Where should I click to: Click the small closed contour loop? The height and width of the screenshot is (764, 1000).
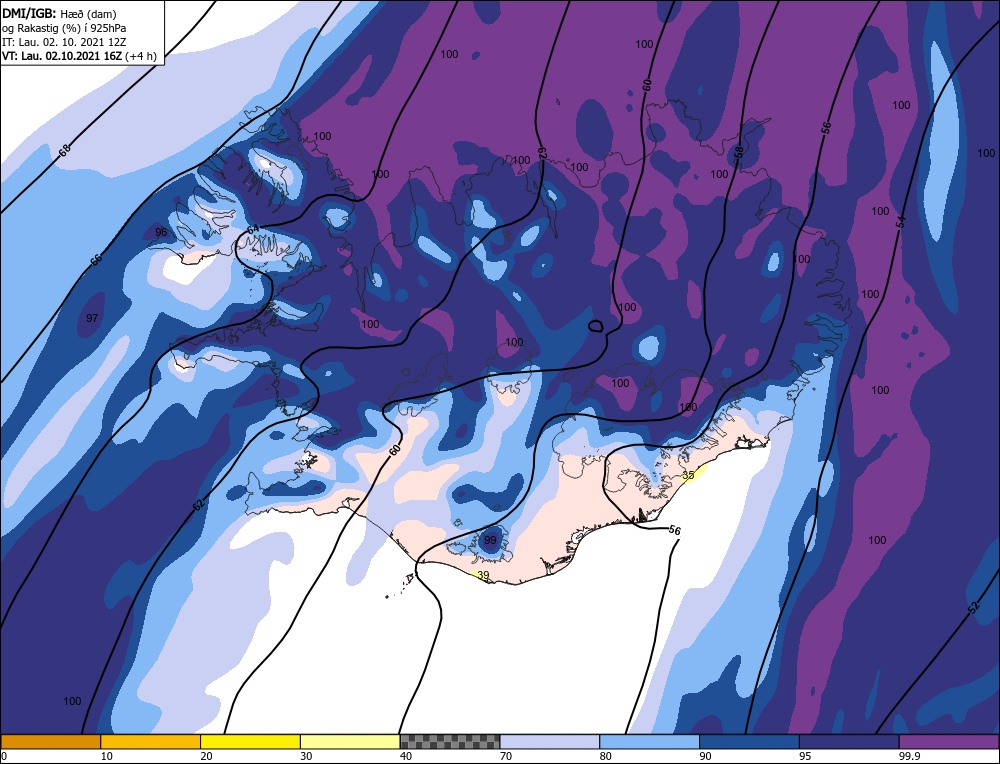click(595, 326)
